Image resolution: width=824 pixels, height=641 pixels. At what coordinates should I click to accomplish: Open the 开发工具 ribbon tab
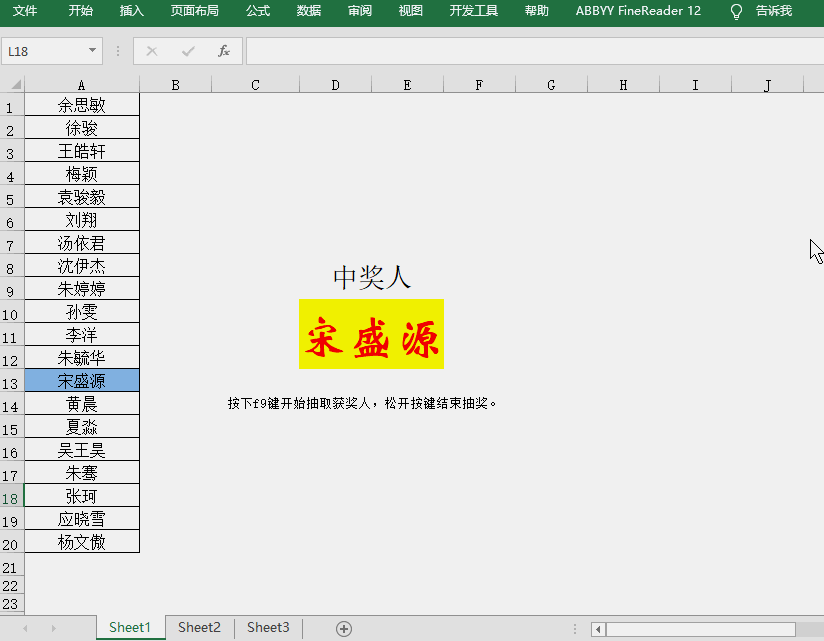click(x=473, y=11)
